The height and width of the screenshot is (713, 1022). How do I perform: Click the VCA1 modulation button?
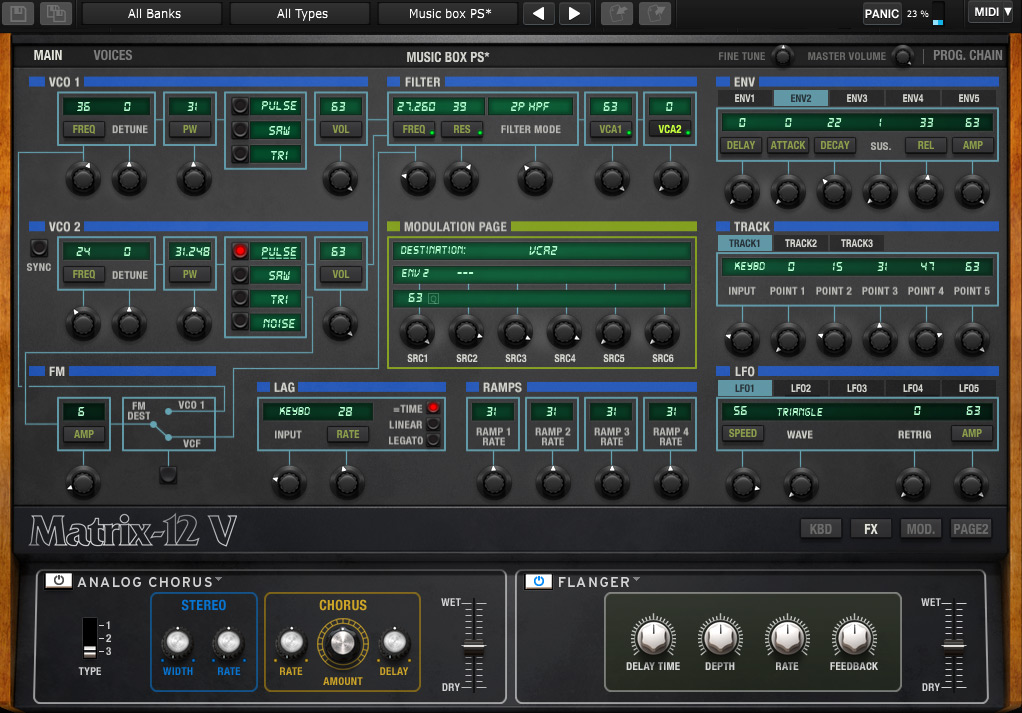pyautogui.click(x=611, y=129)
